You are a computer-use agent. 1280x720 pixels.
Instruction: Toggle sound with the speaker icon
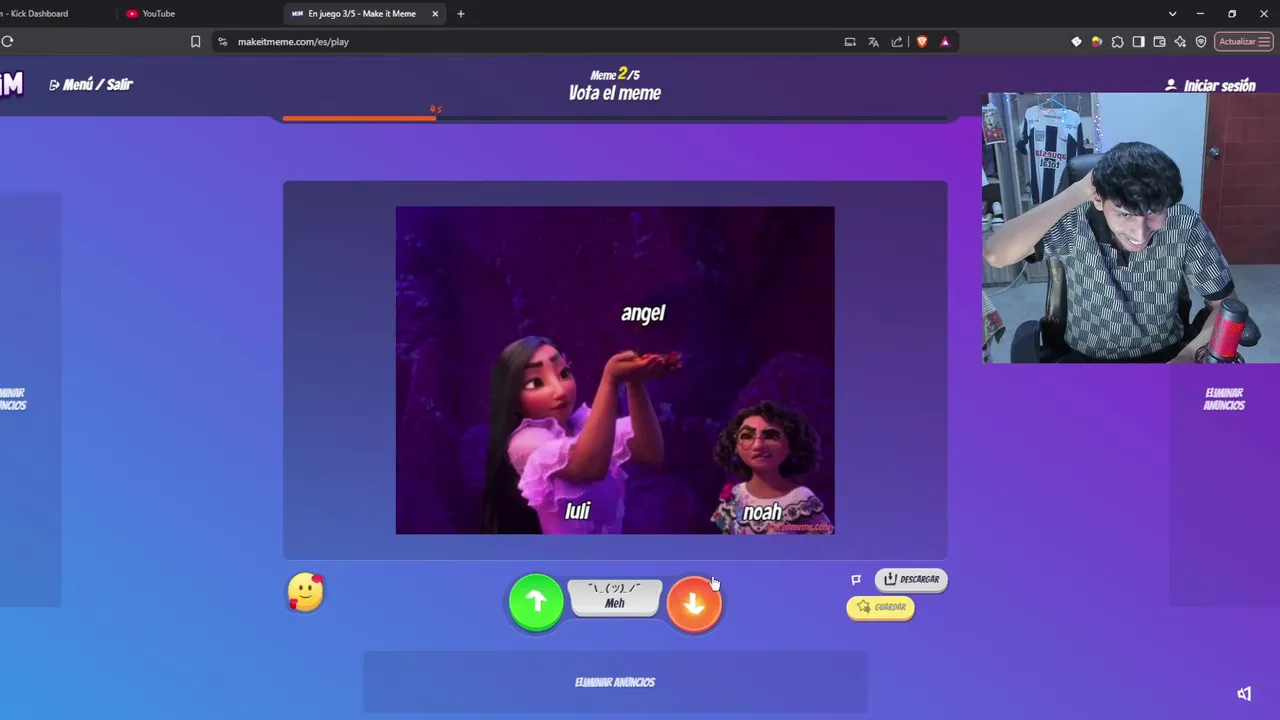coord(1244,694)
